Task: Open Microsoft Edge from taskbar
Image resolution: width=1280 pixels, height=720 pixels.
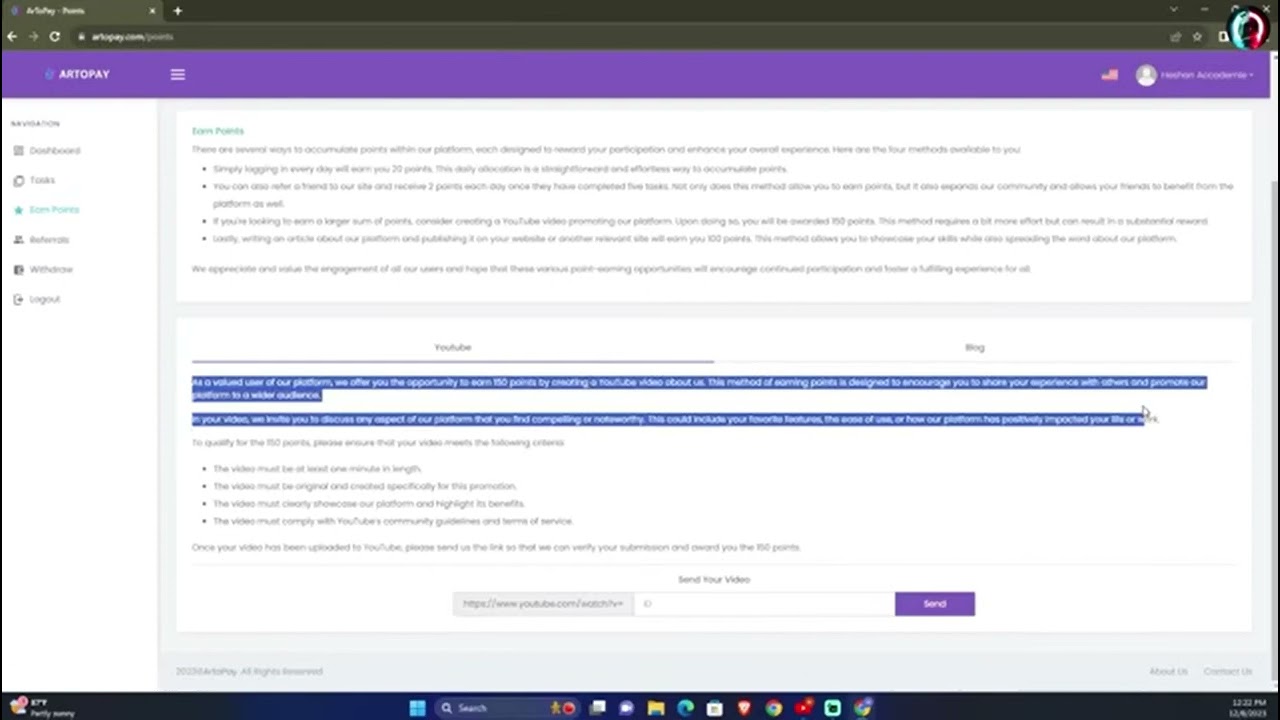Action: tap(685, 708)
